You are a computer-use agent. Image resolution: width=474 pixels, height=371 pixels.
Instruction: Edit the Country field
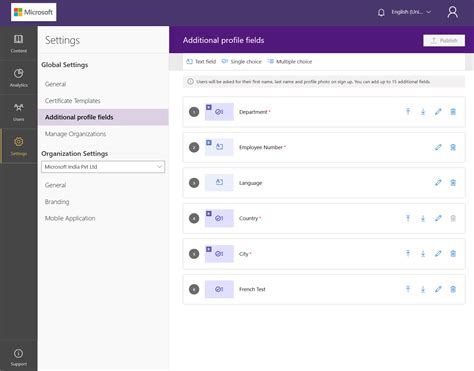438,218
